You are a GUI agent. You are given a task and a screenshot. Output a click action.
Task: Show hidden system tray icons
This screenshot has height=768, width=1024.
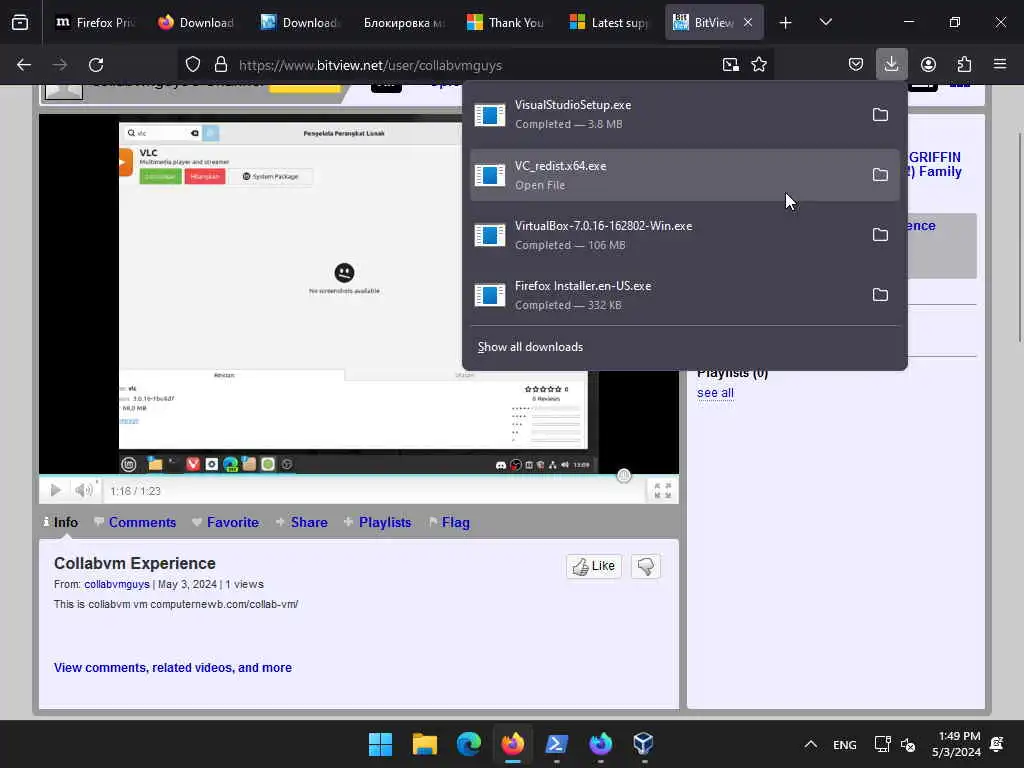[810, 744]
